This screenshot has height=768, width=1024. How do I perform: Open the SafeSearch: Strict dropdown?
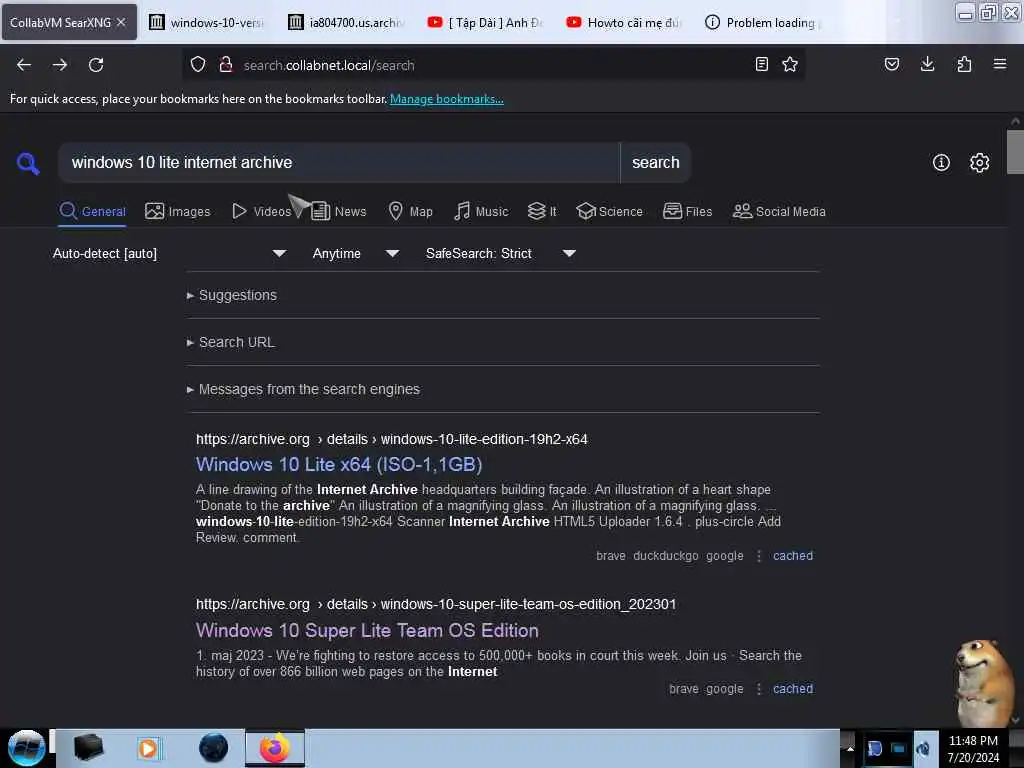click(500, 253)
